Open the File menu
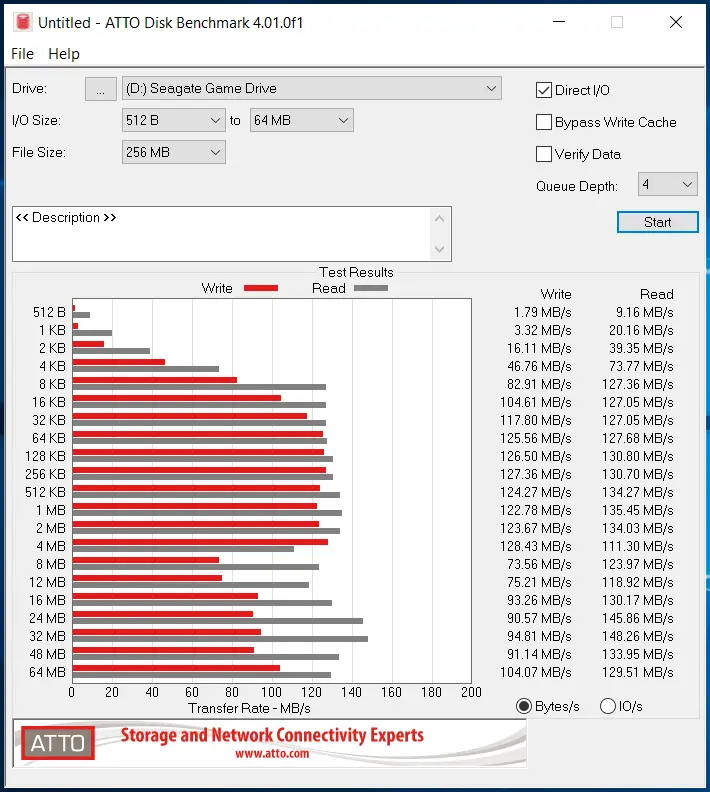This screenshot has width=710, height=792. point(22,54)
